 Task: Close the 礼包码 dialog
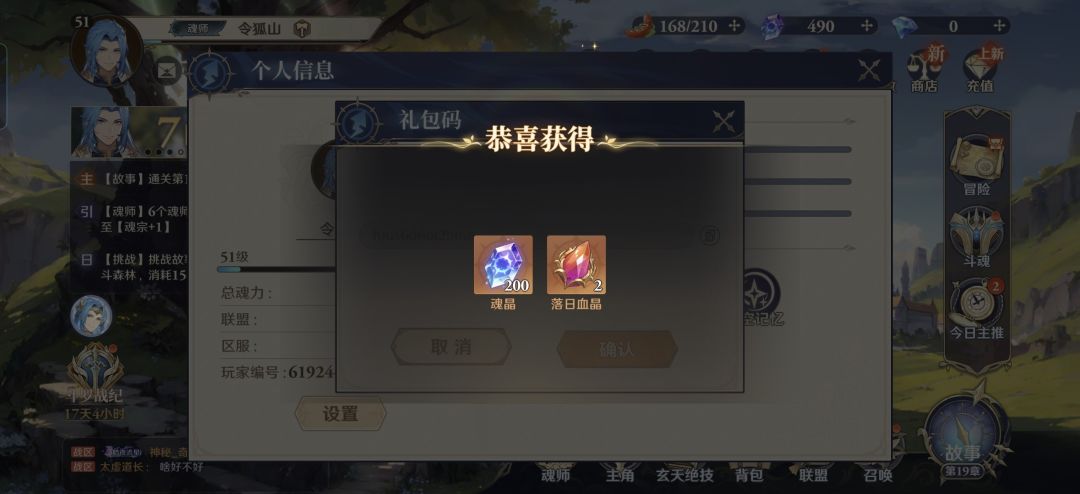click(x=723, y=123)
